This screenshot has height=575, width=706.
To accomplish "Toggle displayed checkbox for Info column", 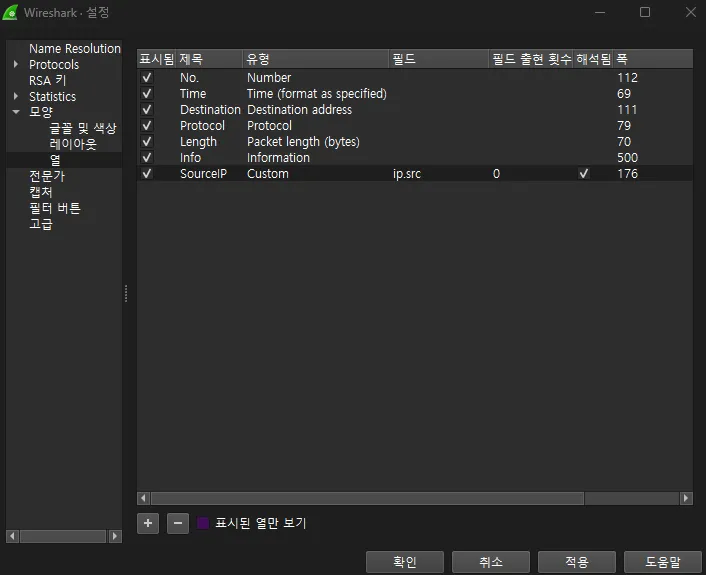I will 147,158.
